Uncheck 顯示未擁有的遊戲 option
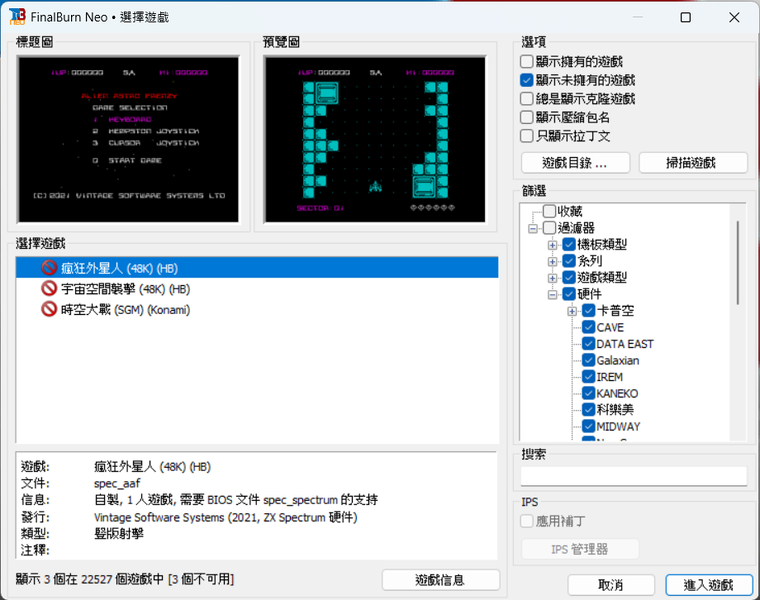This screenshot has width=760, height=600. pos(526,80)
